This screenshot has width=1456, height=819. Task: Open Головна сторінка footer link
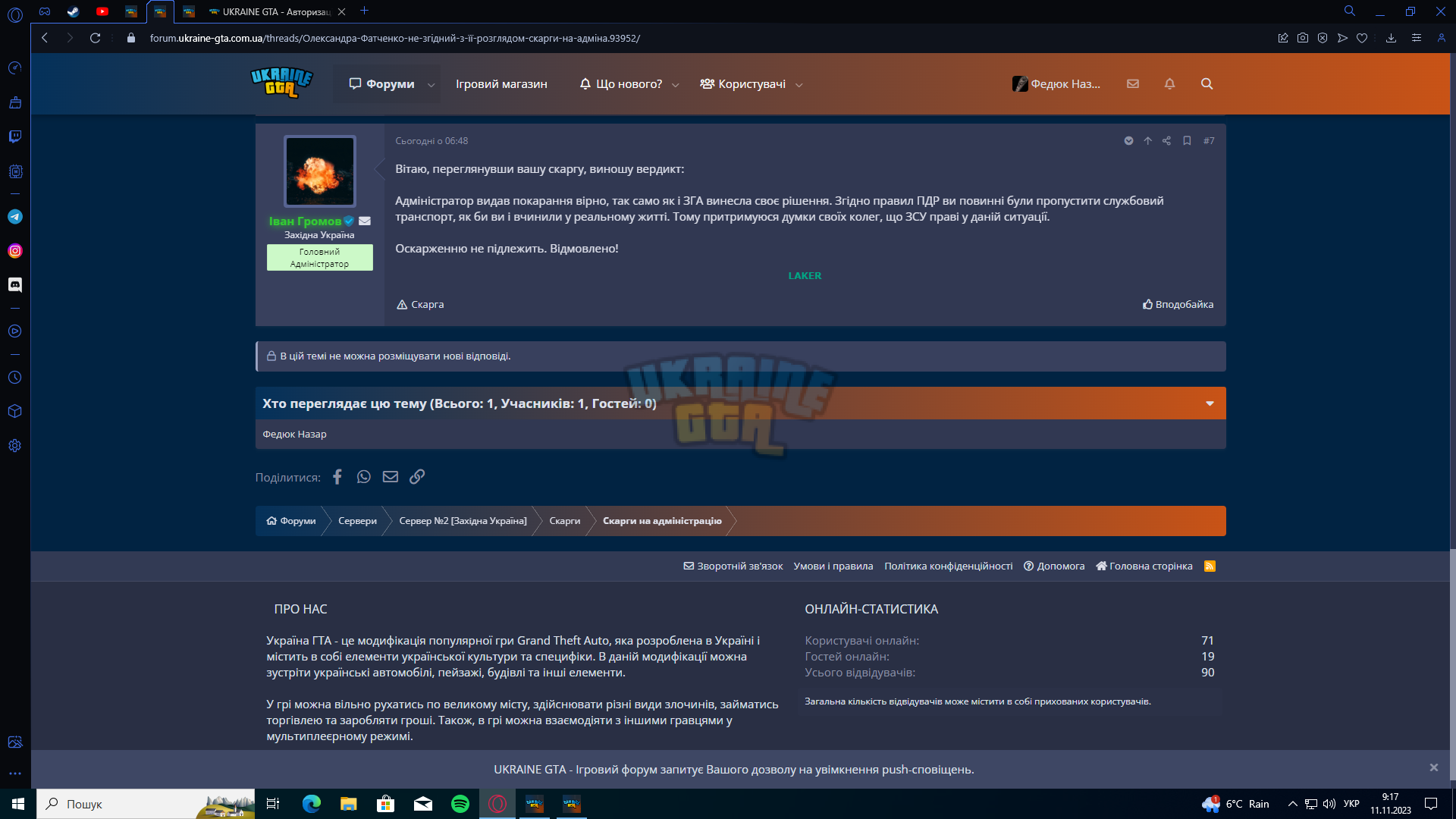tap(1144, 566)
